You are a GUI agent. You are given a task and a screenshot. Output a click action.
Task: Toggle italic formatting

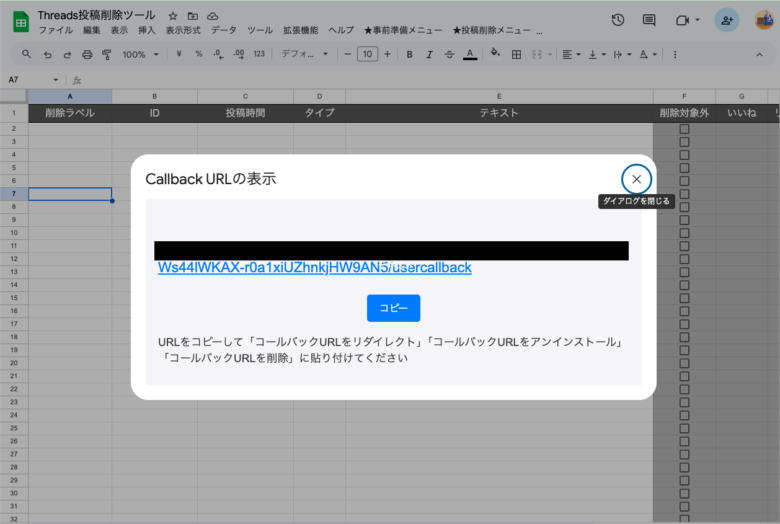(x=429, y=54)
